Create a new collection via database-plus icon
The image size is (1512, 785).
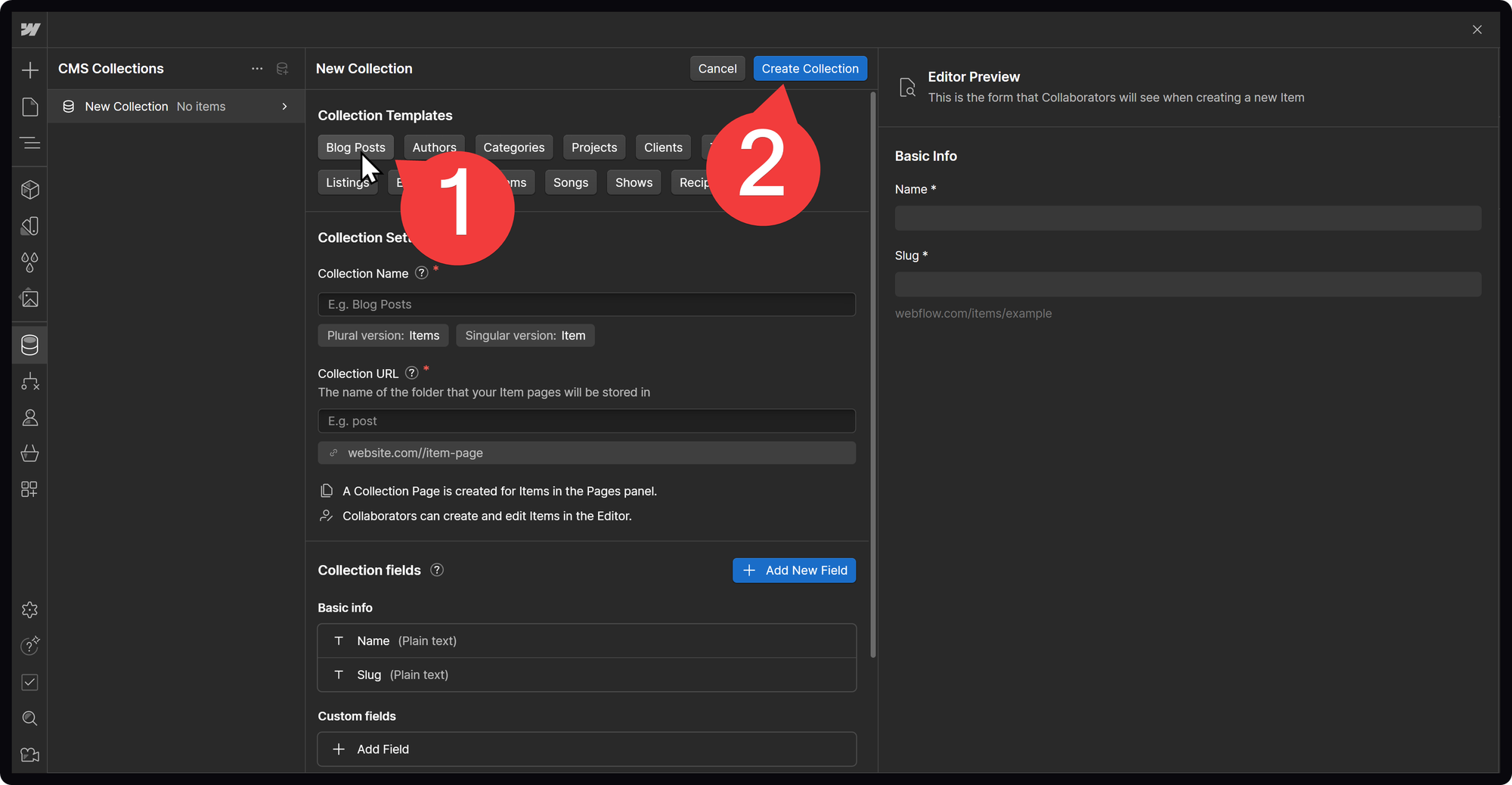click(283, 69)
